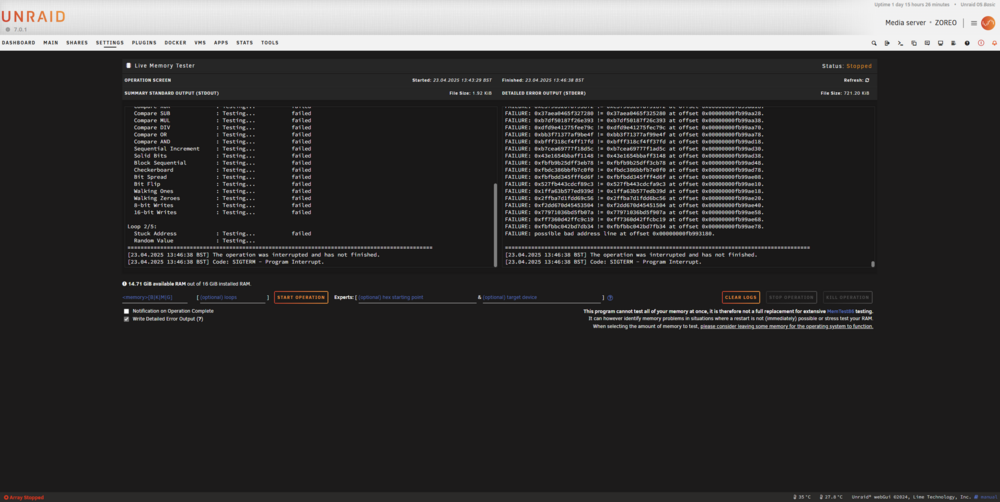Screen dimensions: 1000x502
Task: Open the manual link in footer
Action: pyautogui.click(x=987, y=497)
